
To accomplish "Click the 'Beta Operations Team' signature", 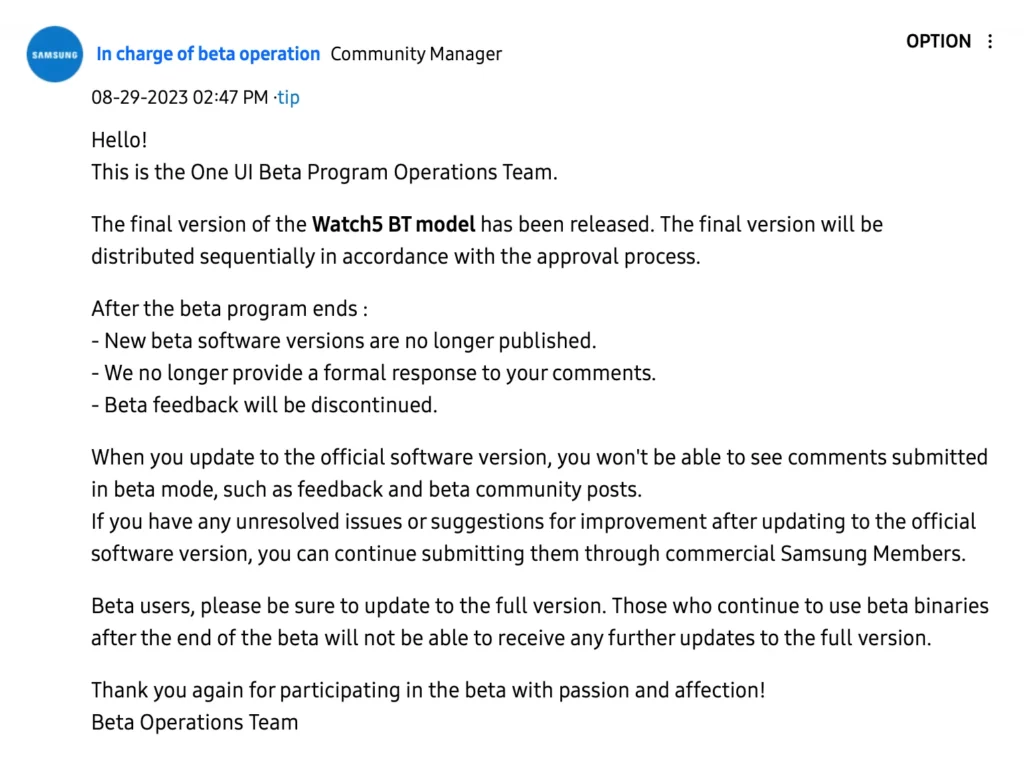I will [194, 722].
